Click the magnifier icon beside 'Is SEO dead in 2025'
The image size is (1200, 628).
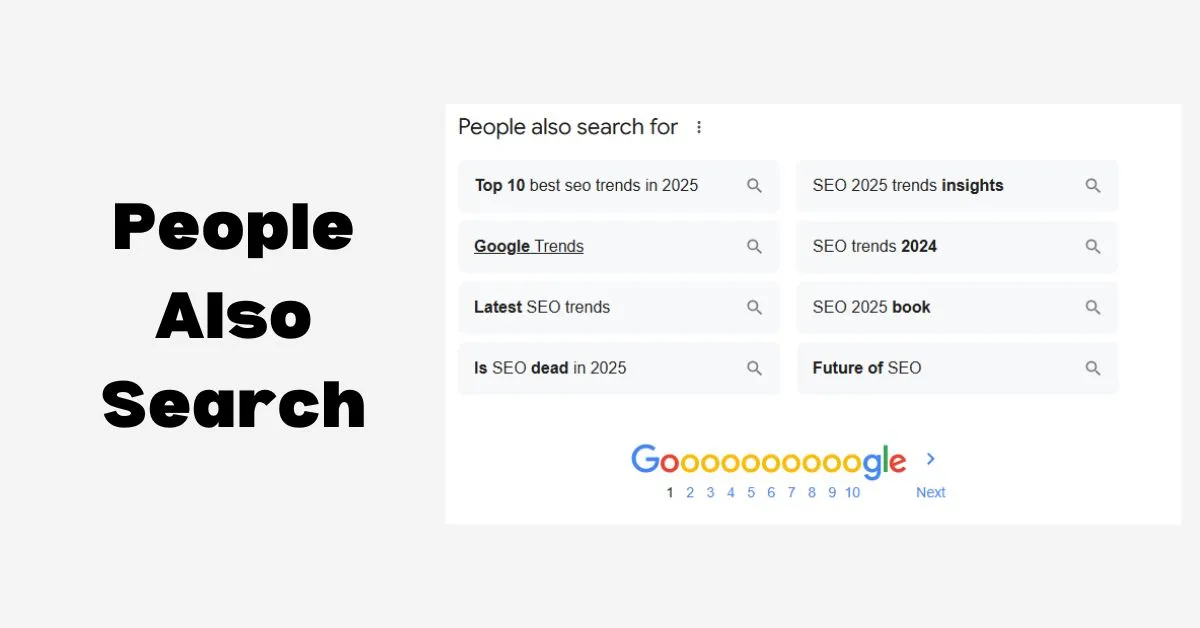[x=755, y=368]
